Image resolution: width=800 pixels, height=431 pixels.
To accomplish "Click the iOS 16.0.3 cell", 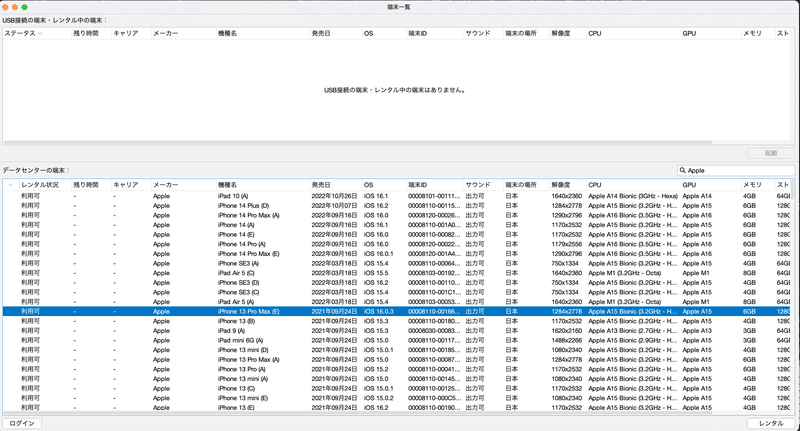I will click(x=379, y=311).
